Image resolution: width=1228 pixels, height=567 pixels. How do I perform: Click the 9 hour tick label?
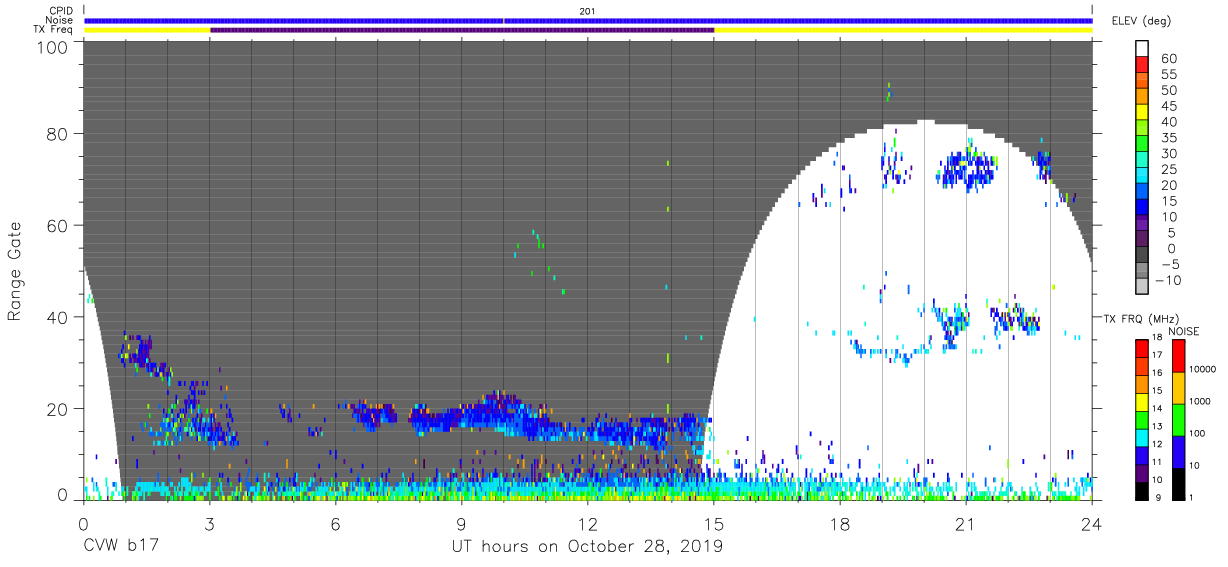point(462,525)
